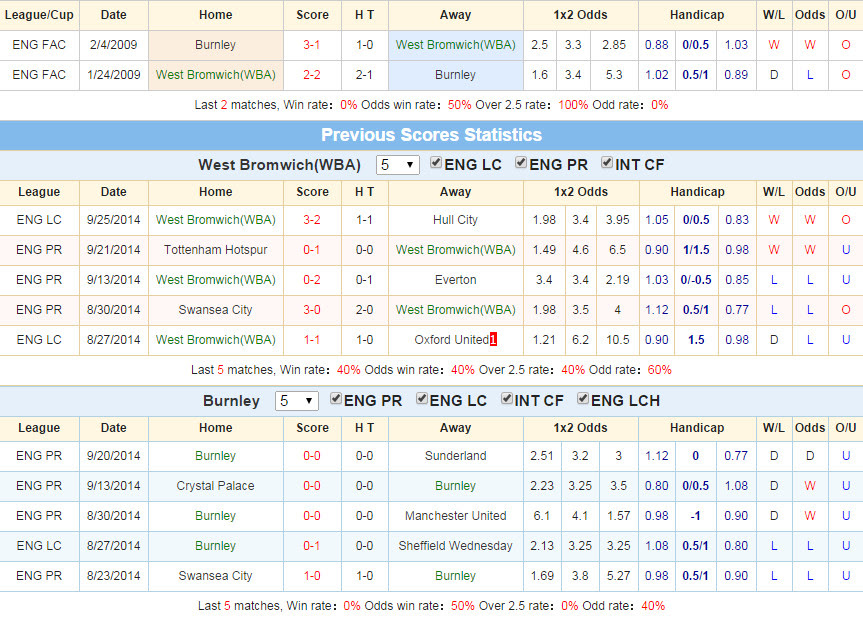Click Burnley home team in 2/4/2009 row
863x621 pixels.
(216, 45)
